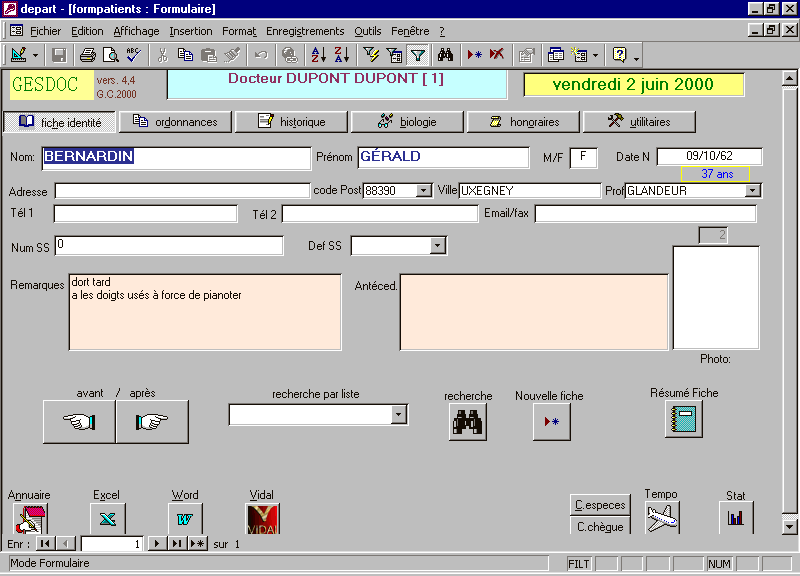Go to the next record arrow
The height and width of the screenshot is (576, 800).
[x=157, y=544]
